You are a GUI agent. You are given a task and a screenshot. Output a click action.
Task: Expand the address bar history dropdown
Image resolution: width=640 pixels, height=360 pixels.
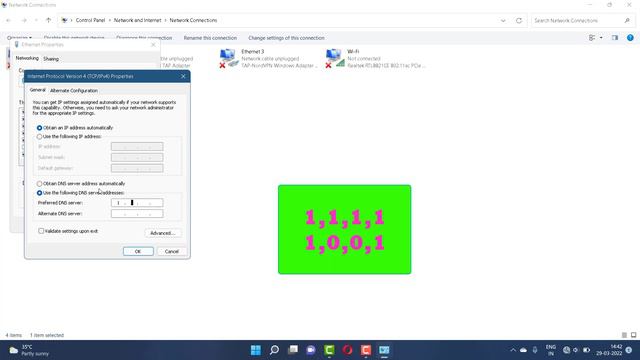click(x=503, y=20)
